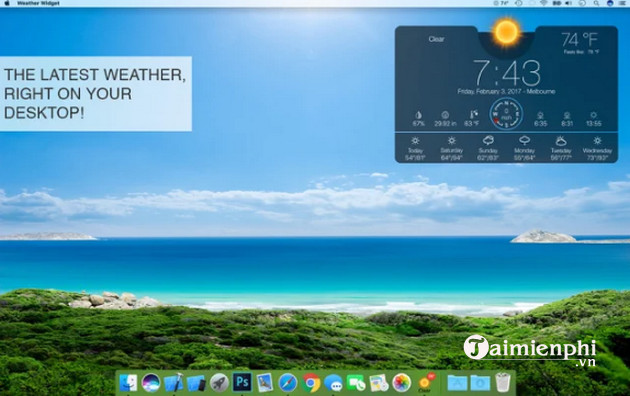
Task: Select the Wednesday forecast sun icon
Action: point(597,141)
